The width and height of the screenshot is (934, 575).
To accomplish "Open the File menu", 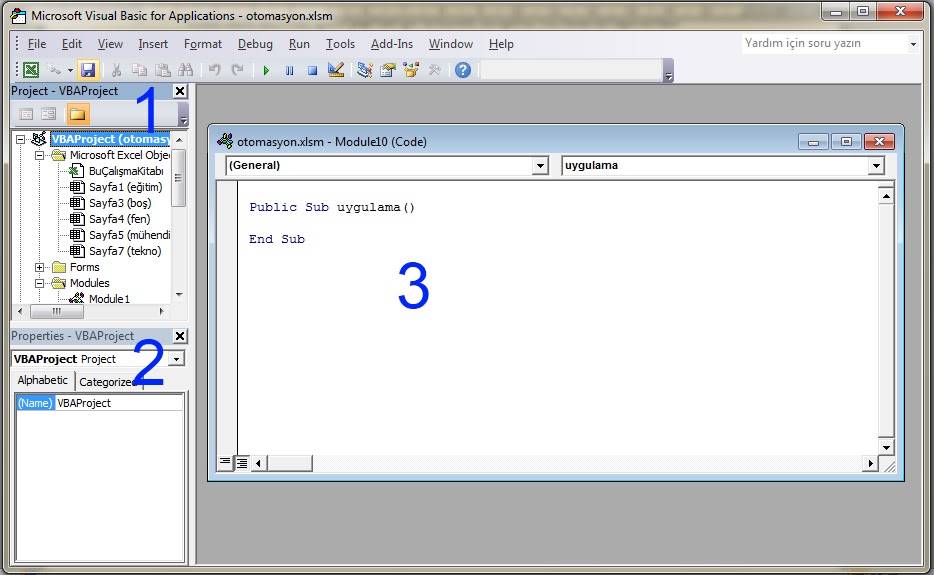I will (36, 43).
